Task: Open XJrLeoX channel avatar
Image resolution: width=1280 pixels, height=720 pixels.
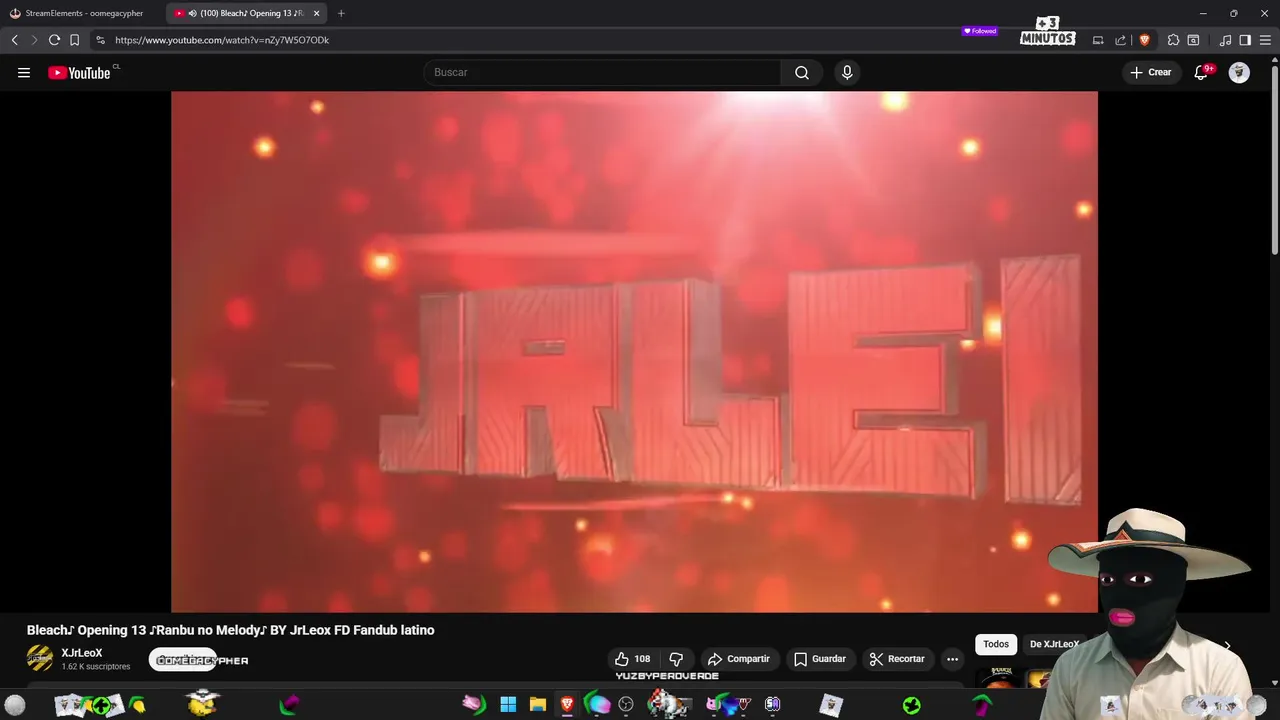Action: (x=40, y=658)
